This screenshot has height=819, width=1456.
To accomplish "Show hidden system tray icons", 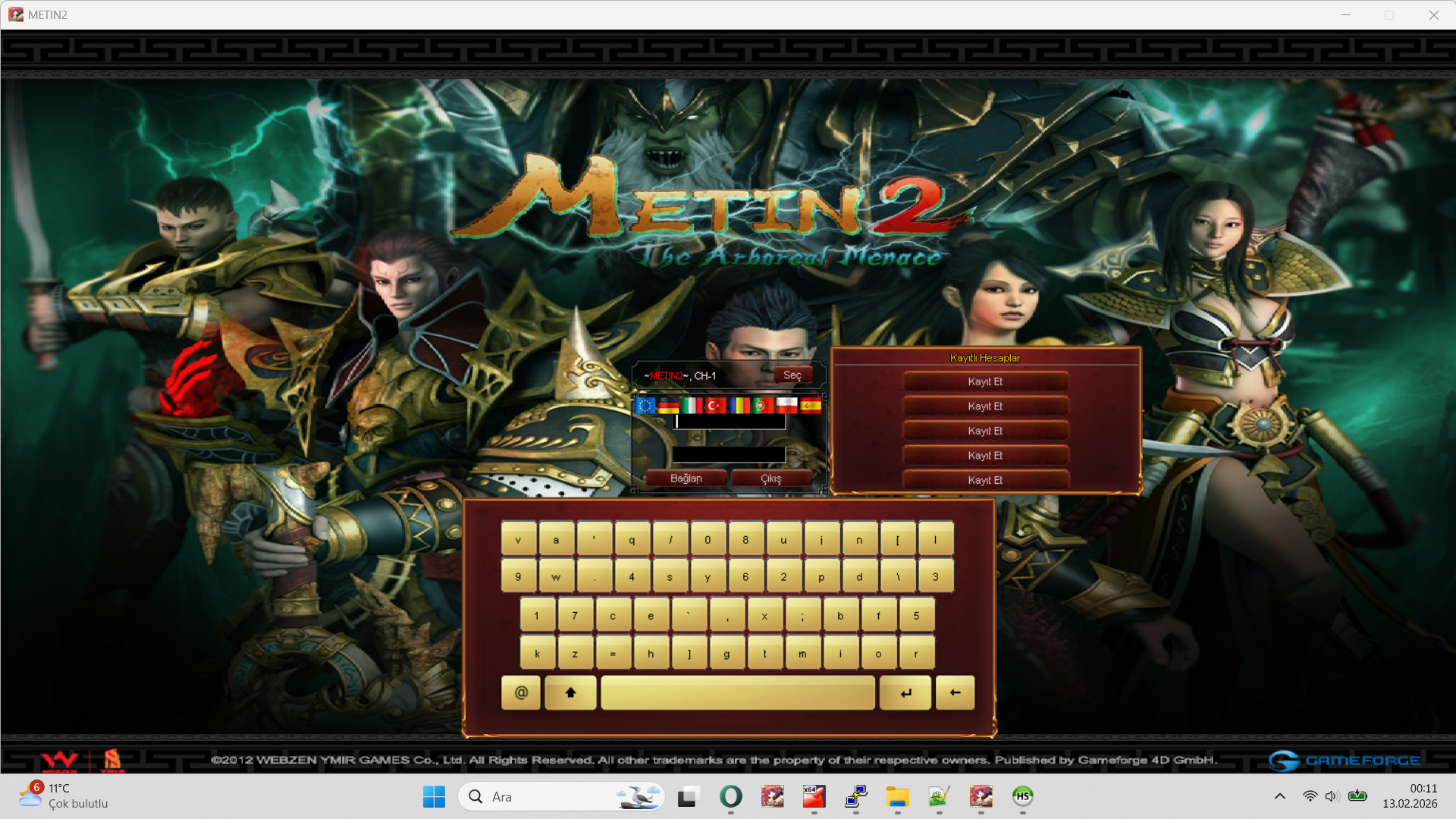I will click(x=1280, y=796).
